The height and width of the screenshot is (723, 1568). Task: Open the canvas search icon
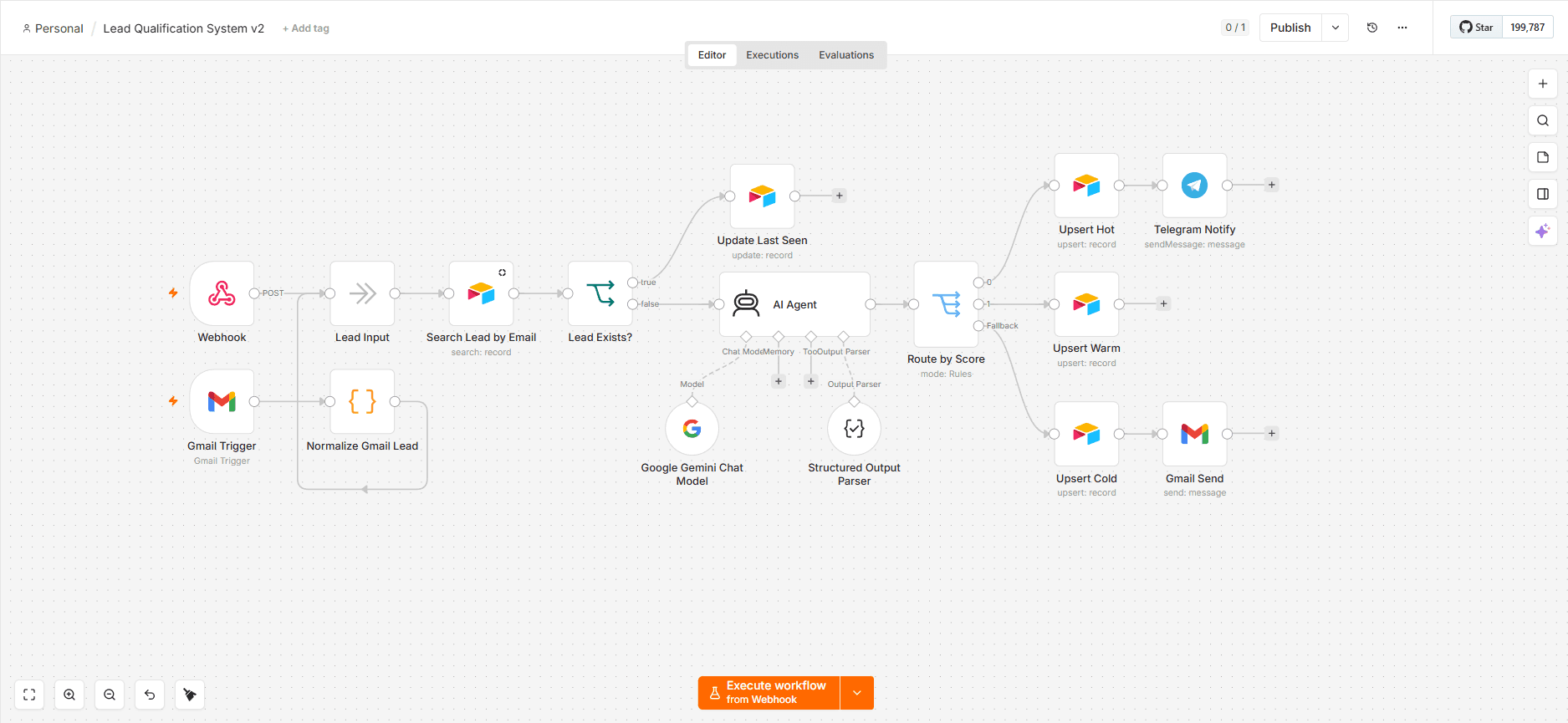[1543, 120]
